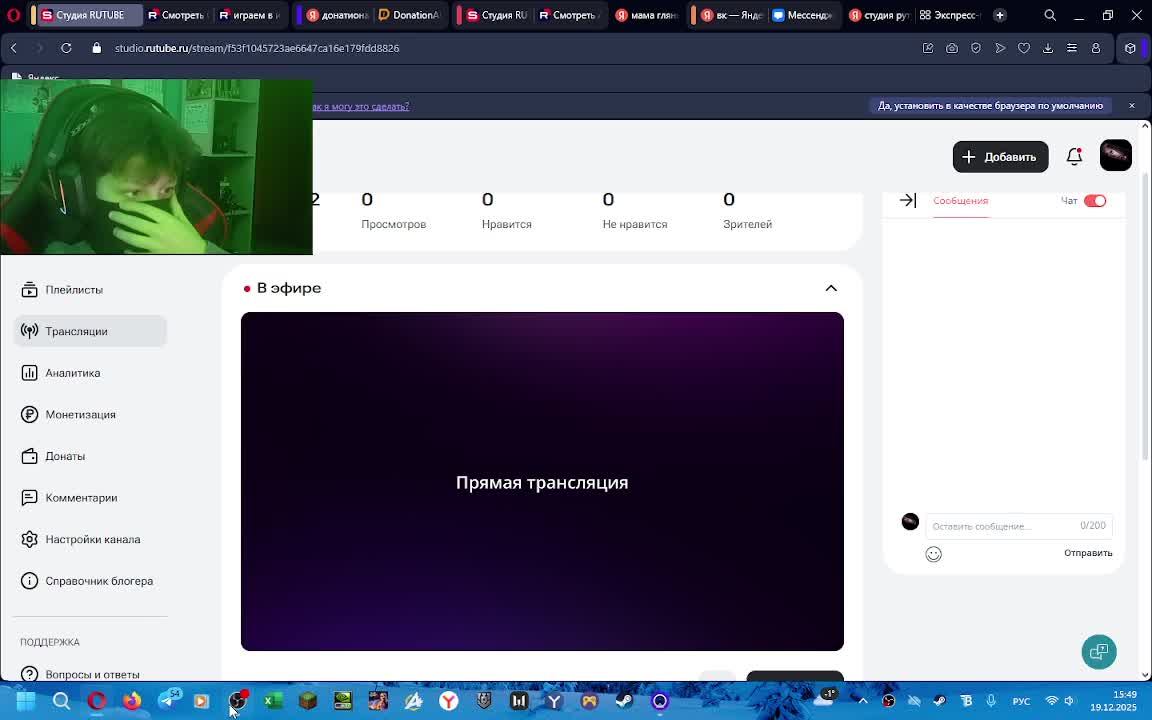Click the Добавить button
The width and height of the screenshot is (1152, 720).
(x=1000, y=156)
